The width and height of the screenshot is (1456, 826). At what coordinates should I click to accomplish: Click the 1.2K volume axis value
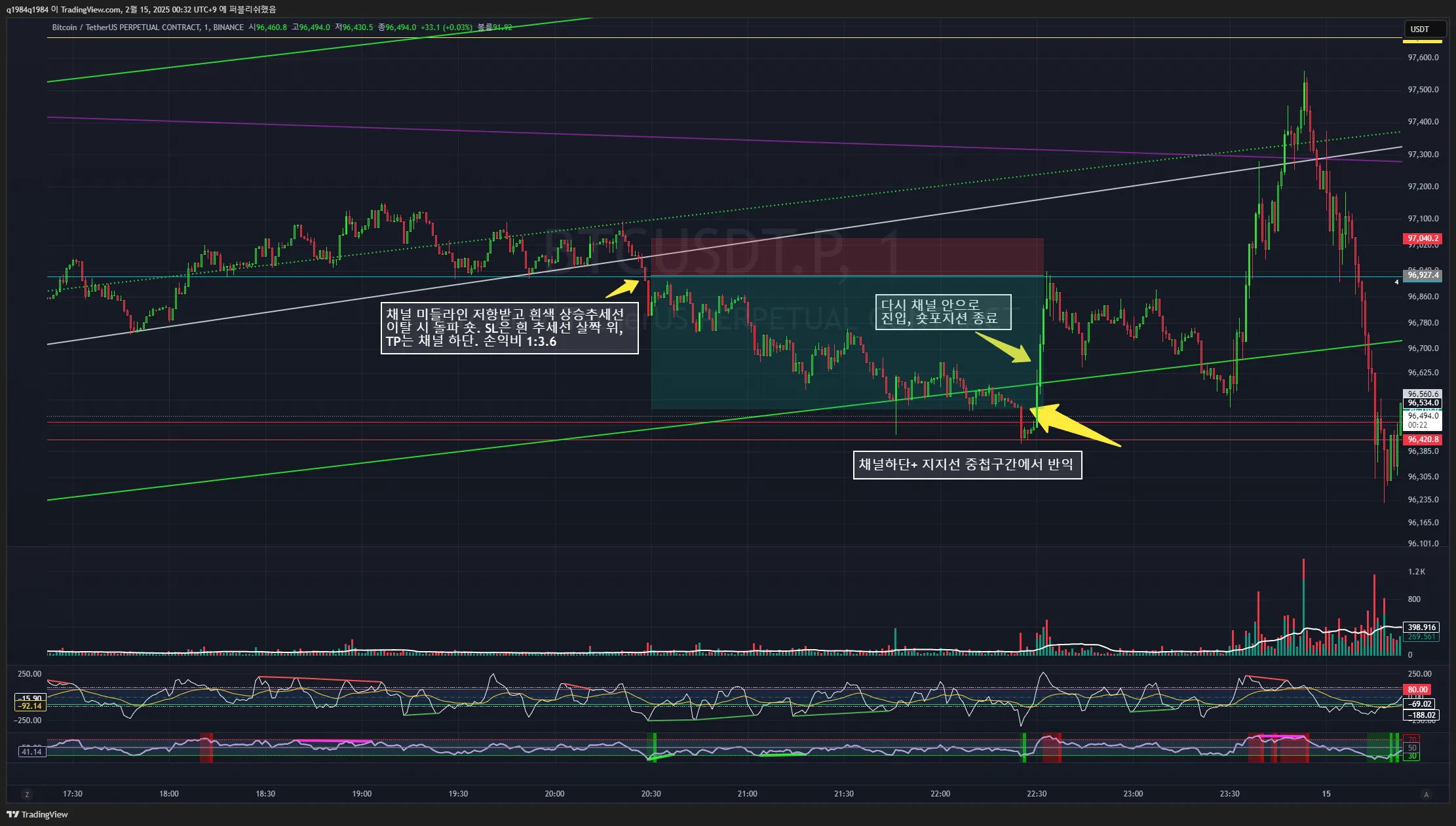point(1417,572)
